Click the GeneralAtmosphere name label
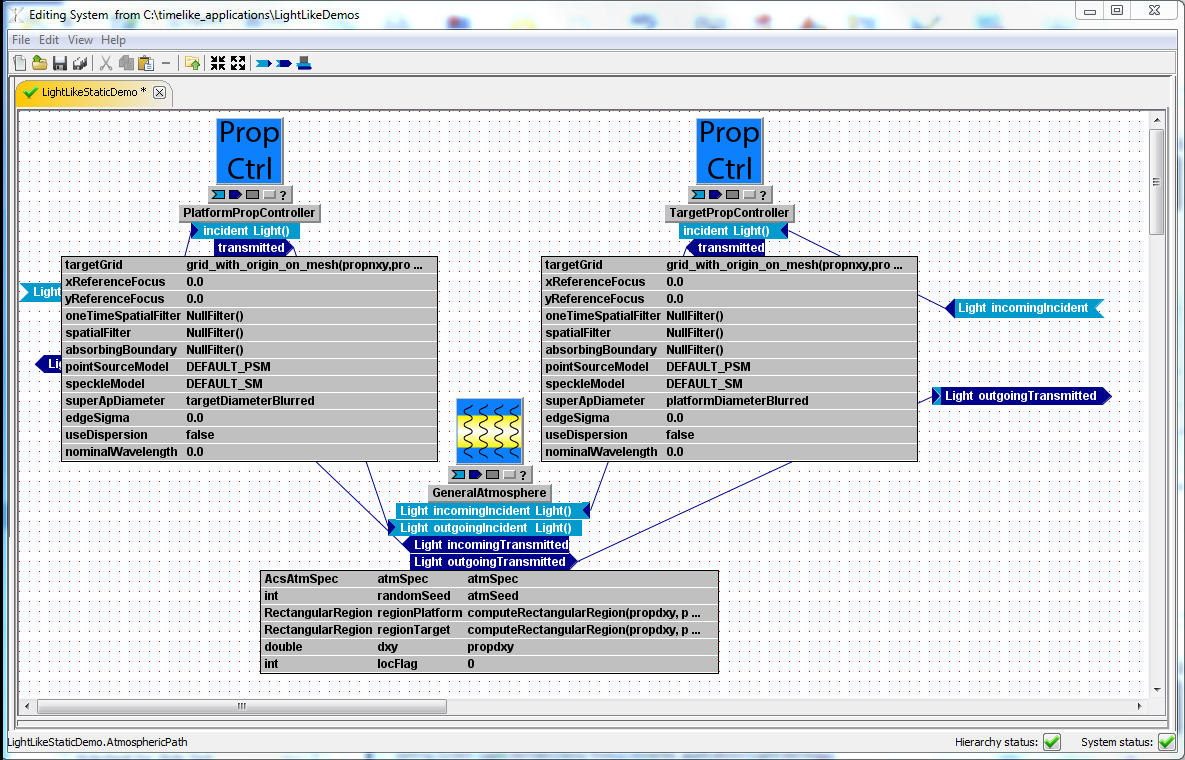The image size is (1185, 760). coord(489,493)
